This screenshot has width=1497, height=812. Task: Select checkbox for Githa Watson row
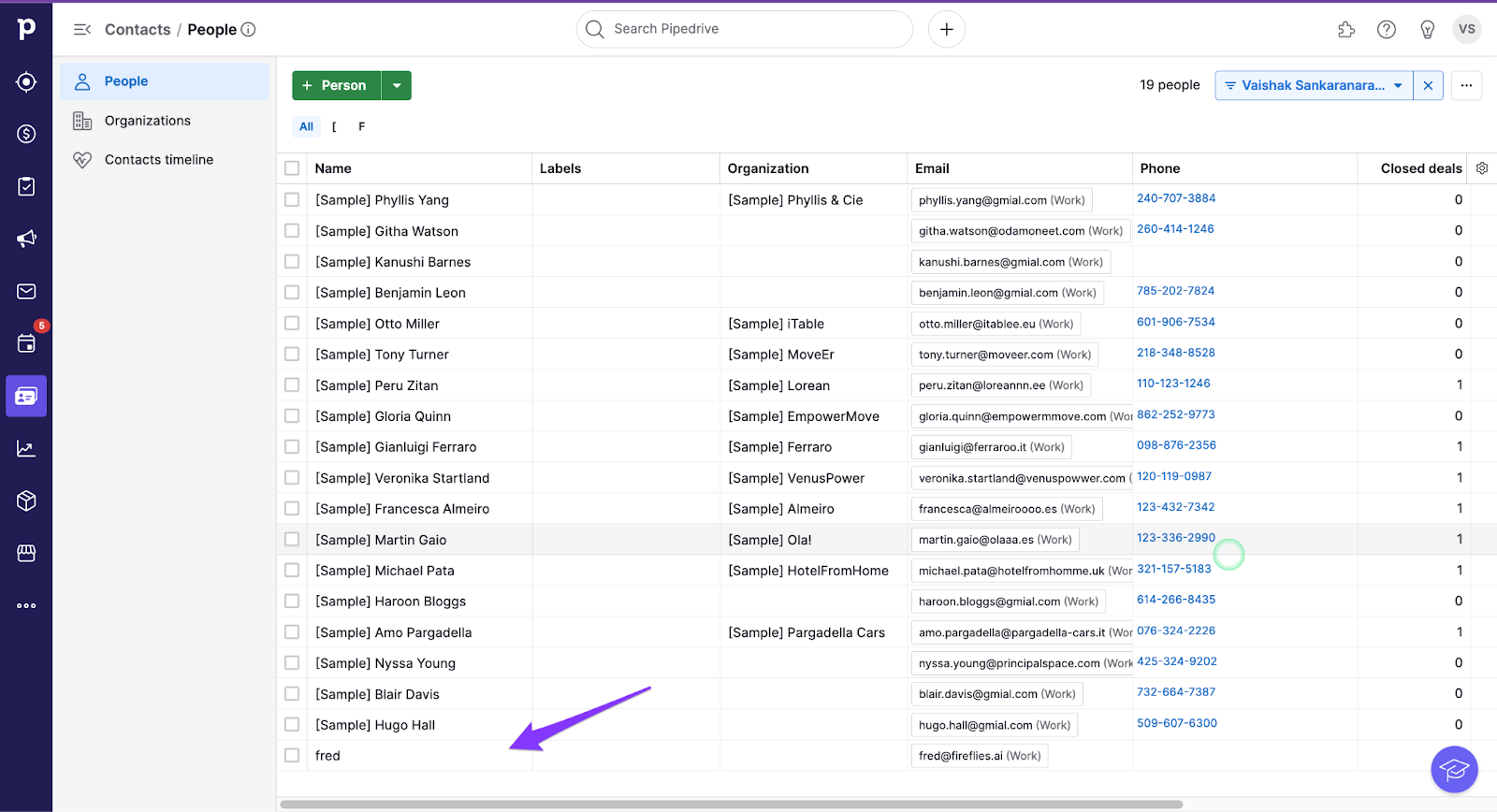pyautogui.click(x=292, y=230)
